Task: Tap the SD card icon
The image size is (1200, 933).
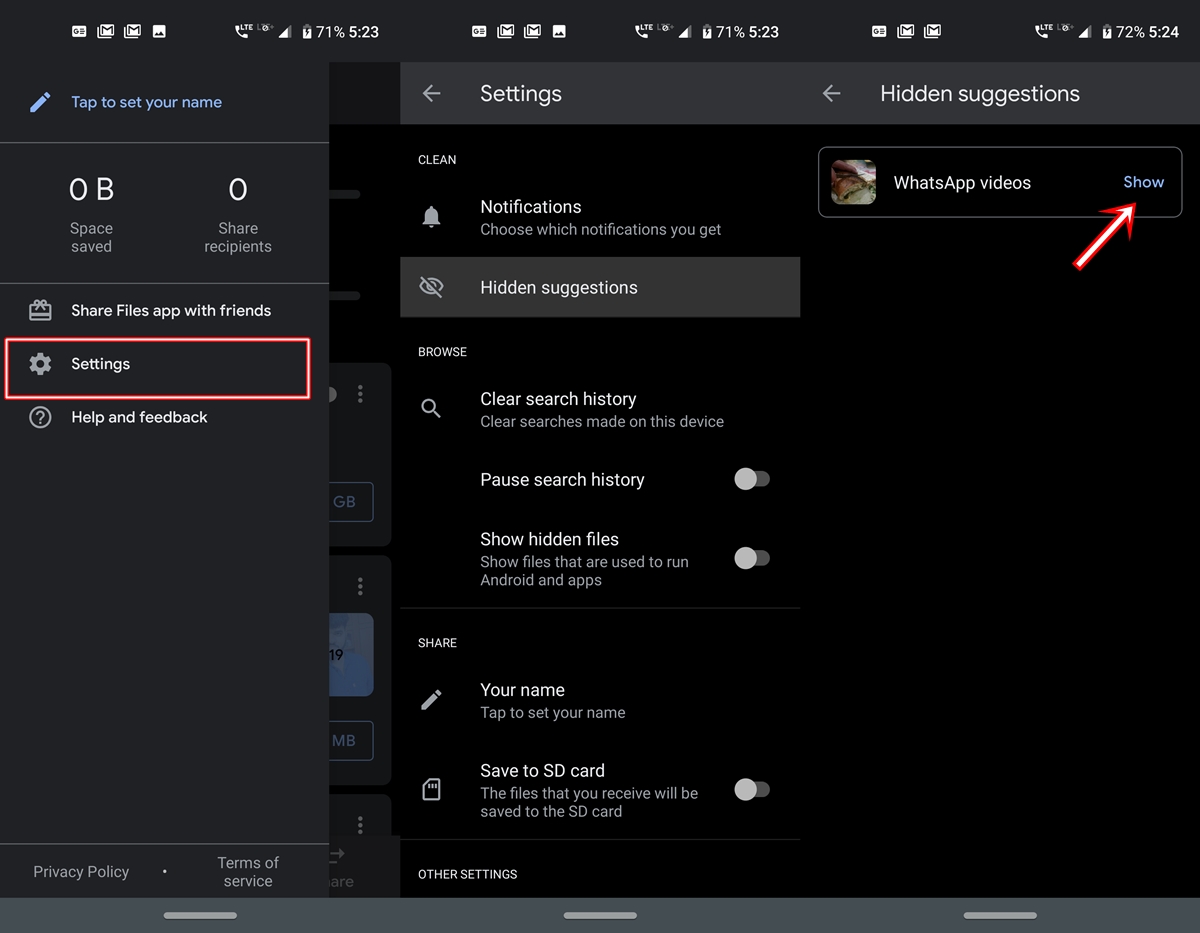Action: tap(431, 790)
